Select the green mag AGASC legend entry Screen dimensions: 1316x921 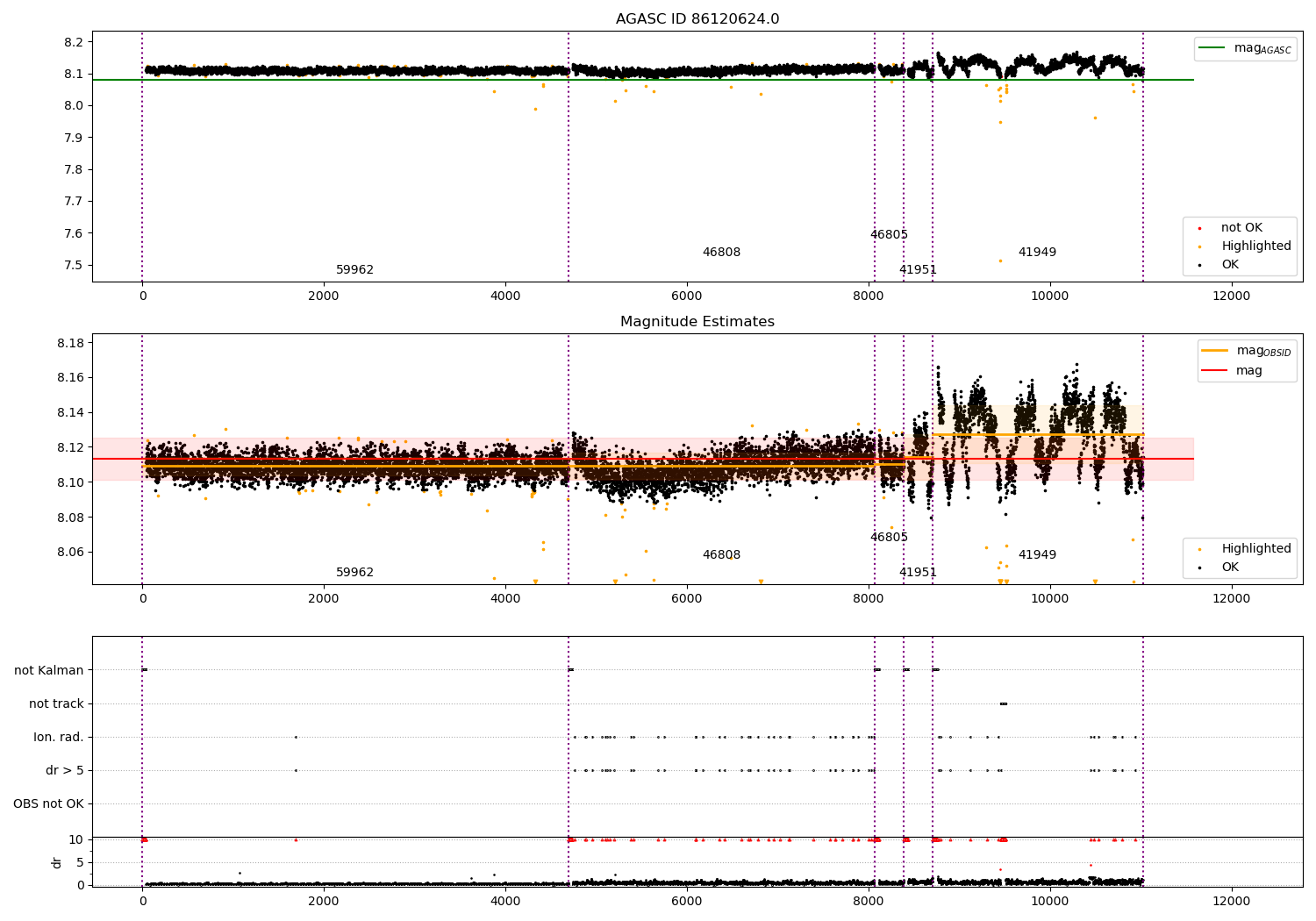coord(1245,48)
